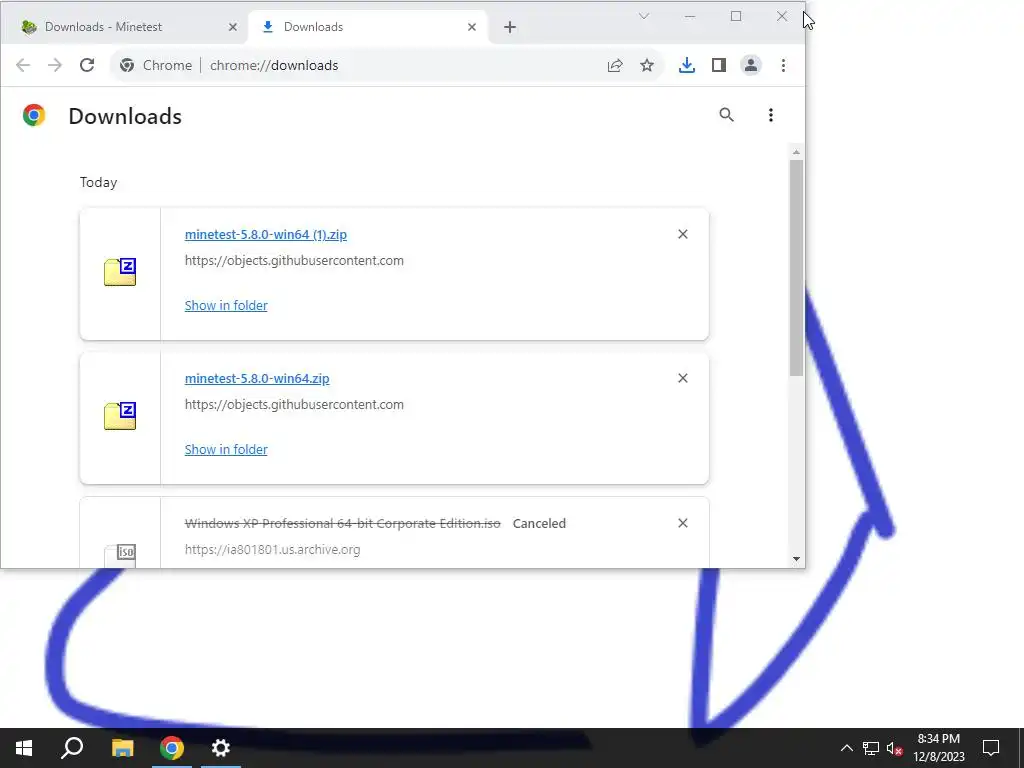The width and height of the screenshot is (1024, 768).
Task: Close the Downloads - Minetest tab
Action: tap(232, 27)
